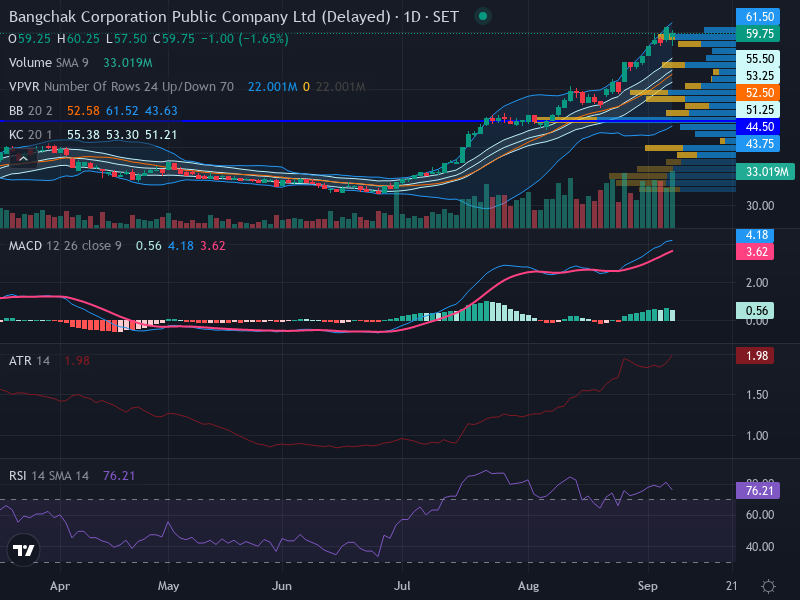The height and width of the screenshot is (600, 800).
Task: Click the TradingView logo icon
Action: click(23, 550)
